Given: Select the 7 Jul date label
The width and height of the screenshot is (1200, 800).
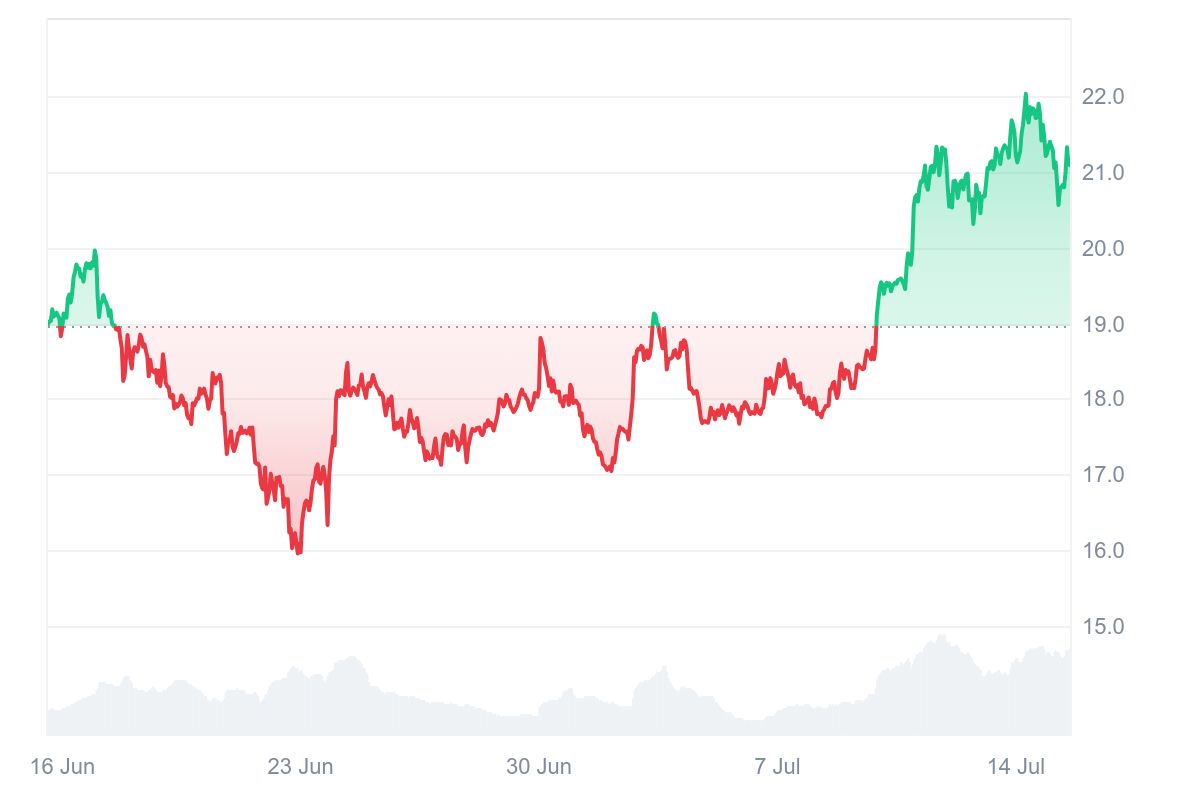Looking at the screenshot, I should click(777, 767).
